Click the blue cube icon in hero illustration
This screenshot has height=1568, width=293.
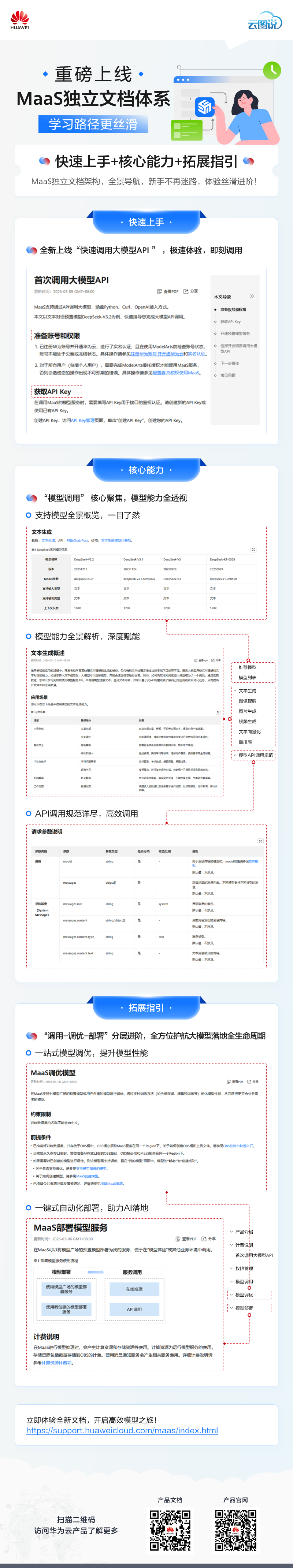[204, 107]
